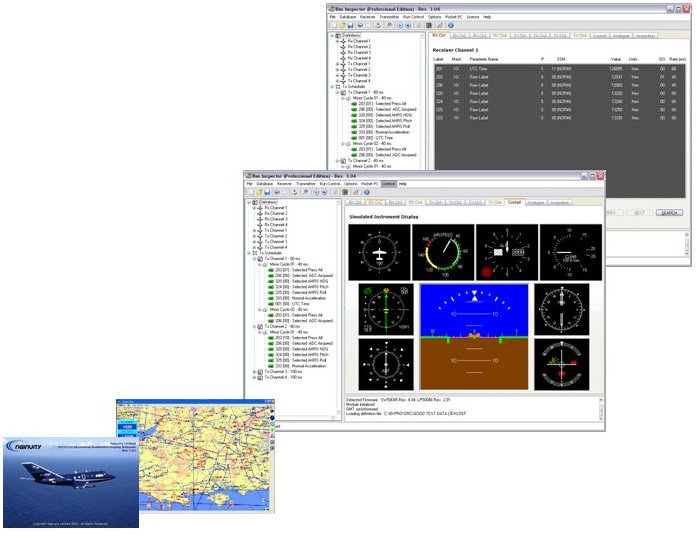Collapse the Tx Scheduler node in front window tree
697x535 pixels.
[x=249, y=253]
